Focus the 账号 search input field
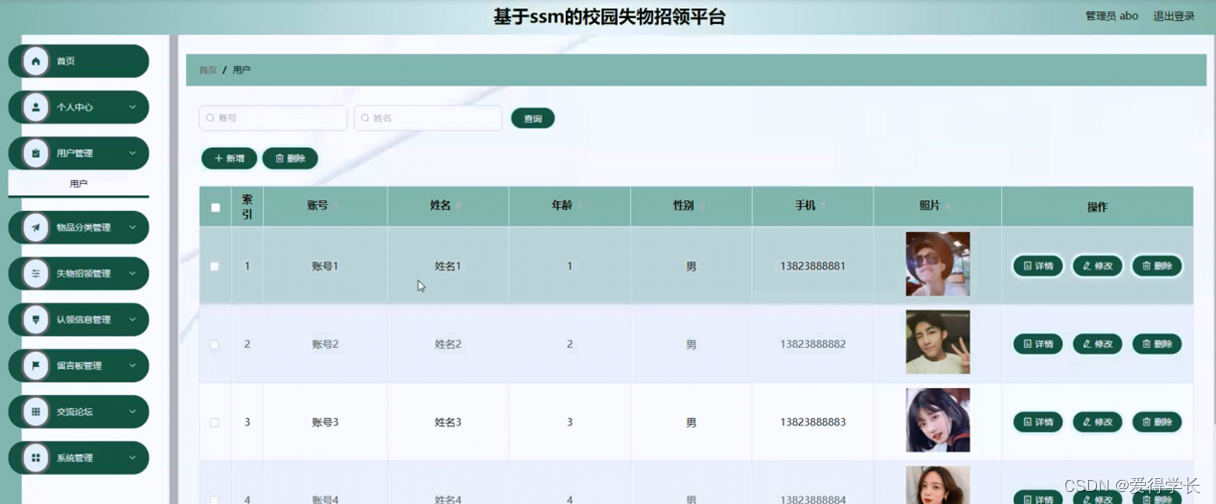The height and width of the screenshot is (504, 1216). click(x=273, y=118)
